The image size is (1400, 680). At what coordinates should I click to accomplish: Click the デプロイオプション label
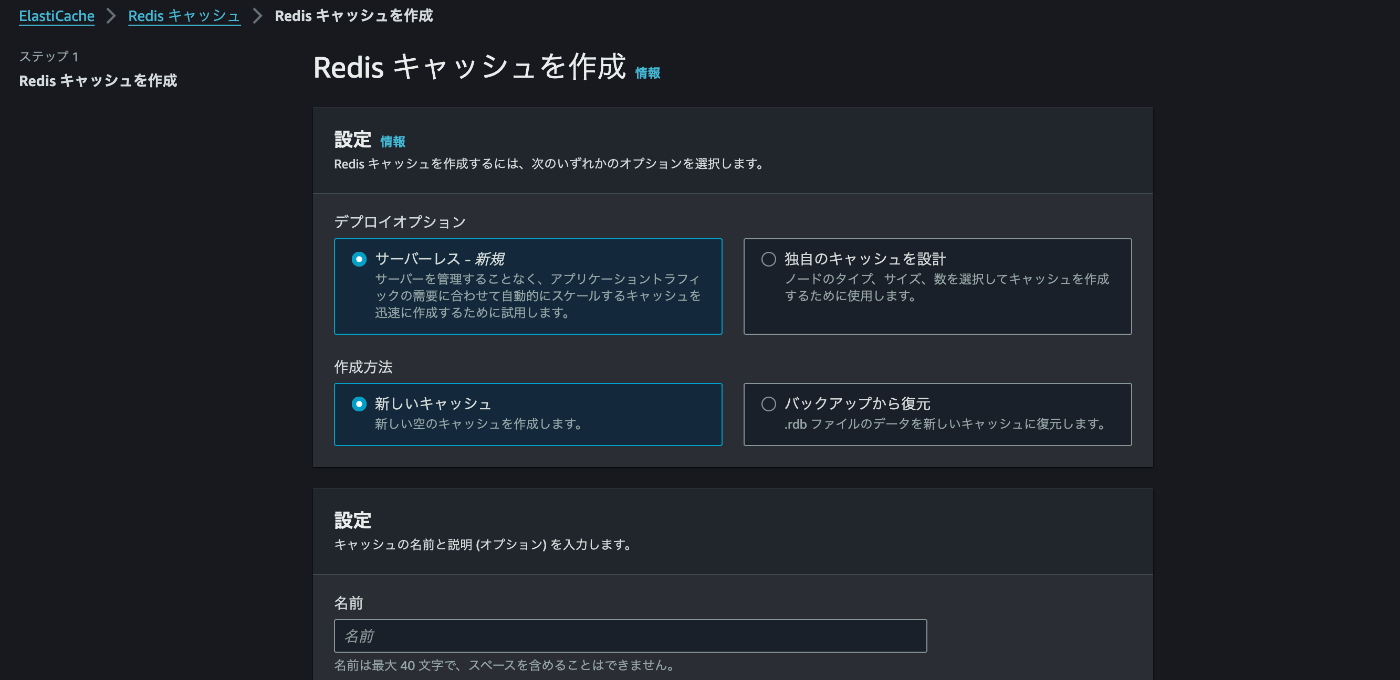click(400, 222)
